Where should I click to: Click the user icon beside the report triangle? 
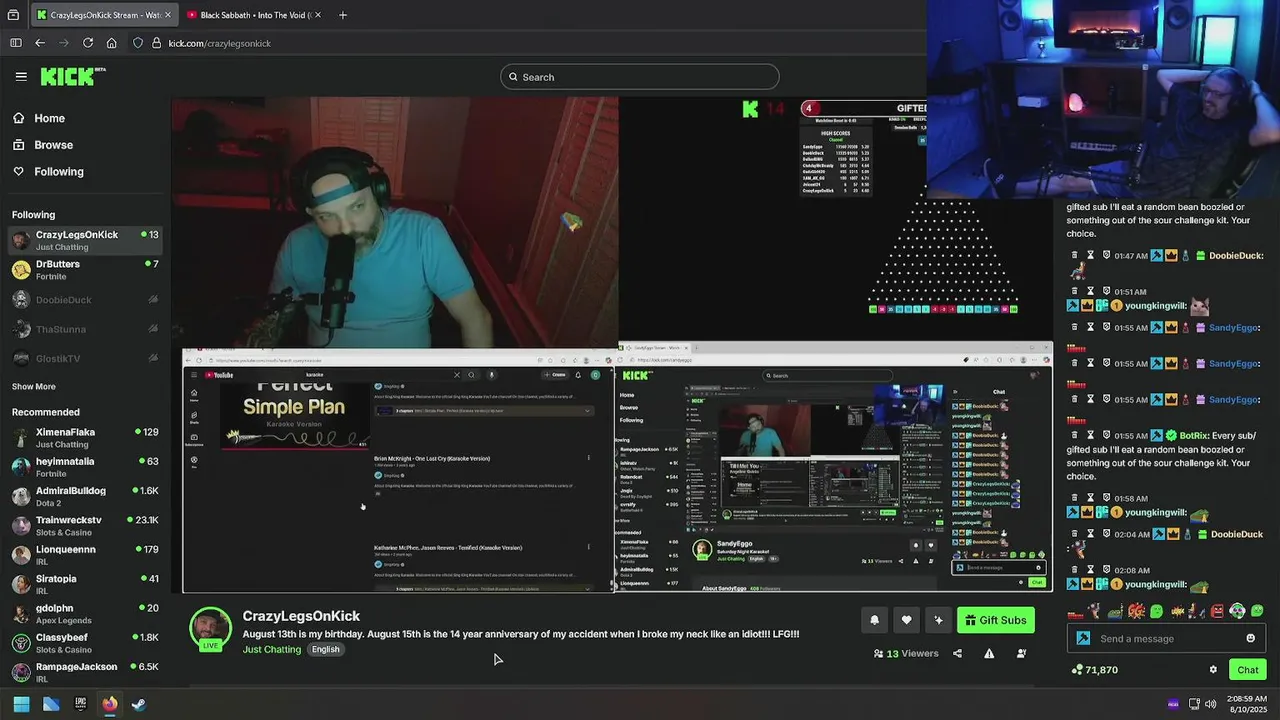coord(1021,653)
